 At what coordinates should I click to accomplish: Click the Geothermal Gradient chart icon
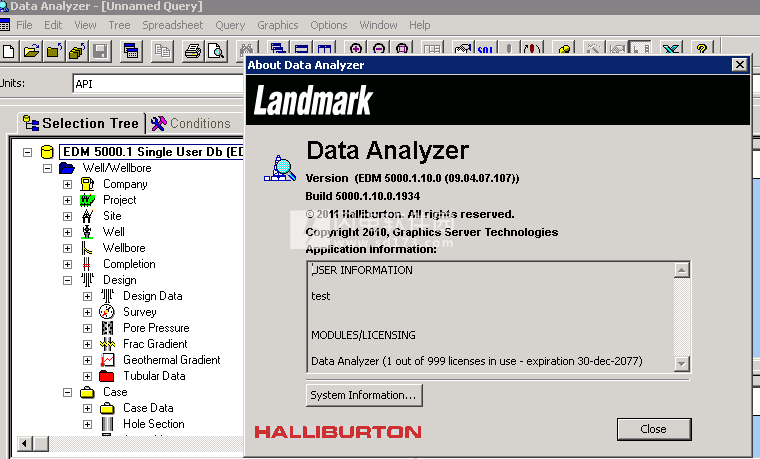pyautogui.click(x=107, y=360)
